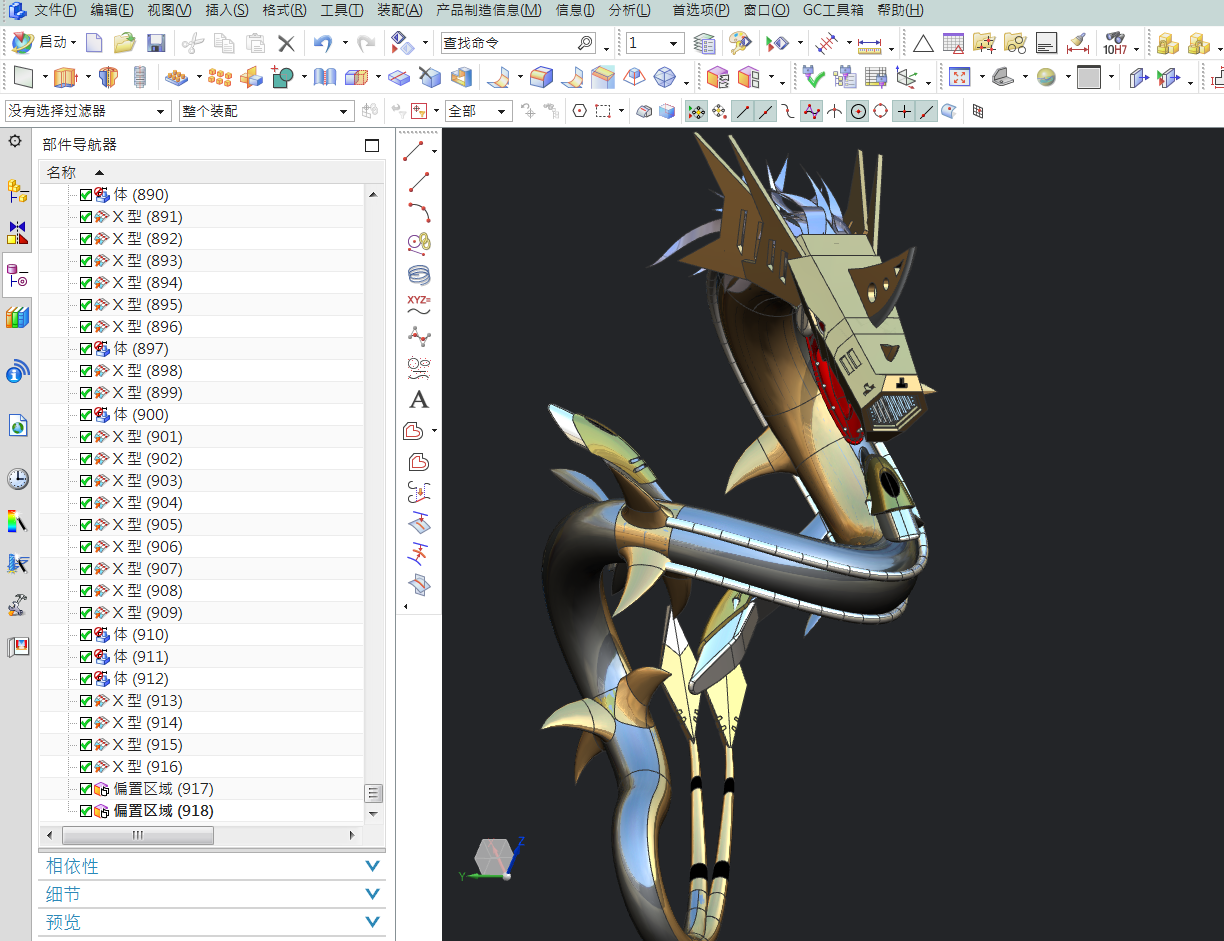The width and height of the screenshot is (1224, 941).
Task: Toggle the checkbox for 体 (911)
Action: (86, 657)
